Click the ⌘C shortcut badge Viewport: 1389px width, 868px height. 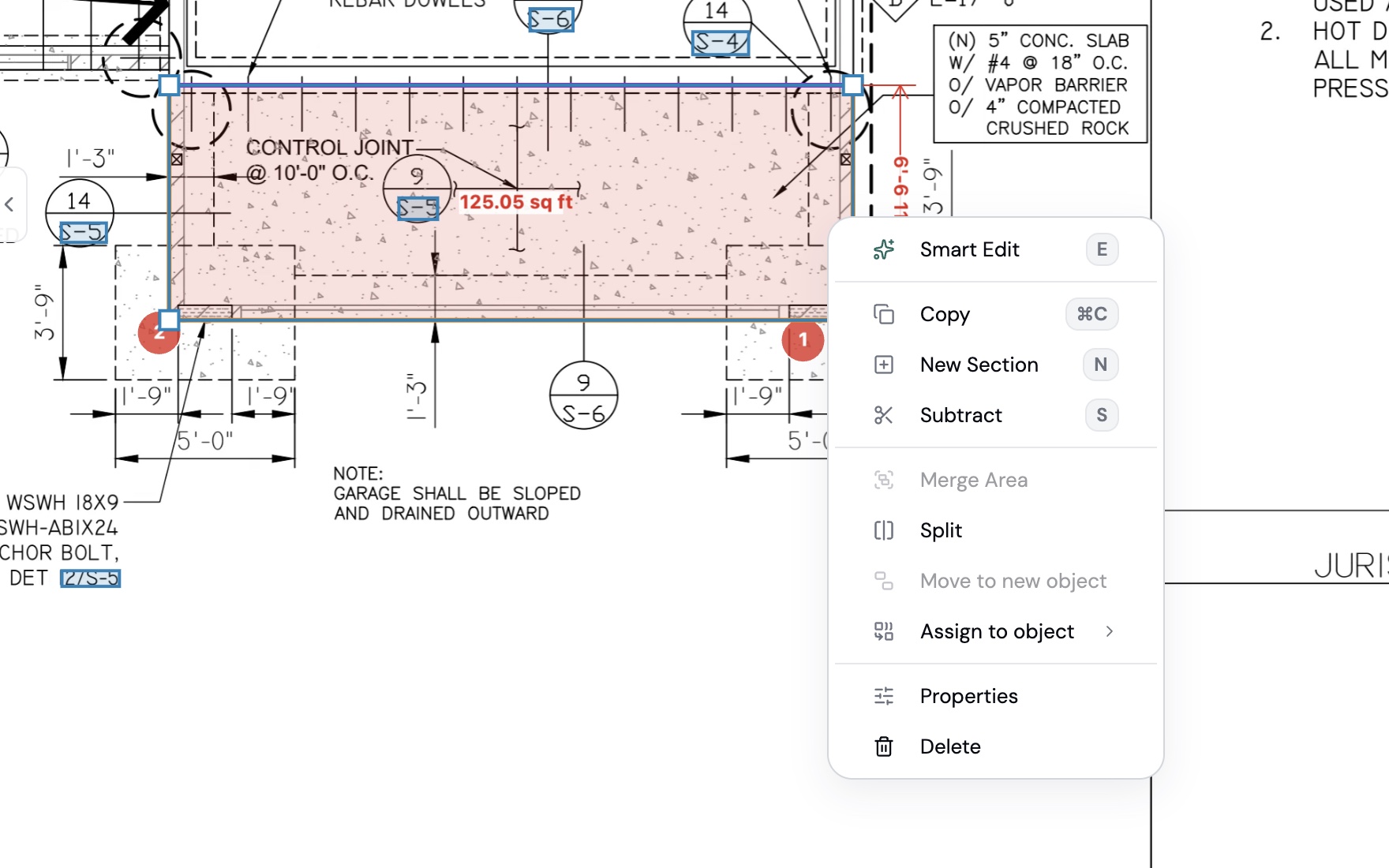click(1092, 314)
